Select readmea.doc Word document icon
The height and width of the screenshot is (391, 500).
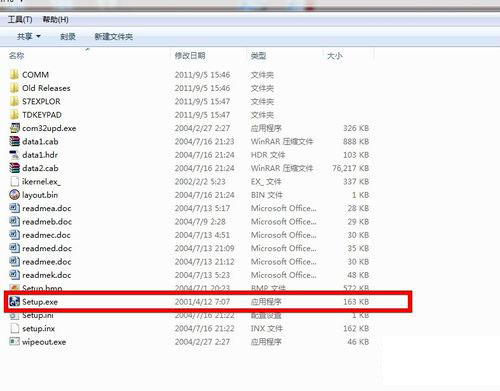click(x=15, y=208)
